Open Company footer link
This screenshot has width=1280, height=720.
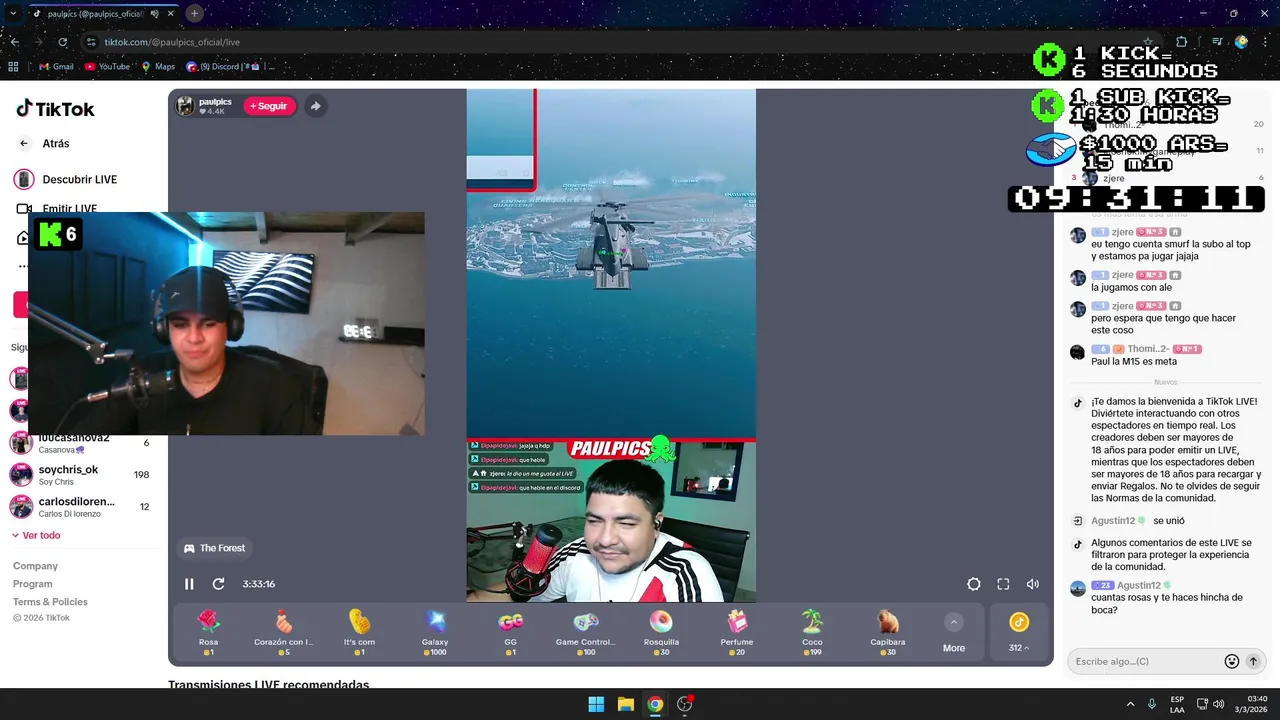(35, 566)
